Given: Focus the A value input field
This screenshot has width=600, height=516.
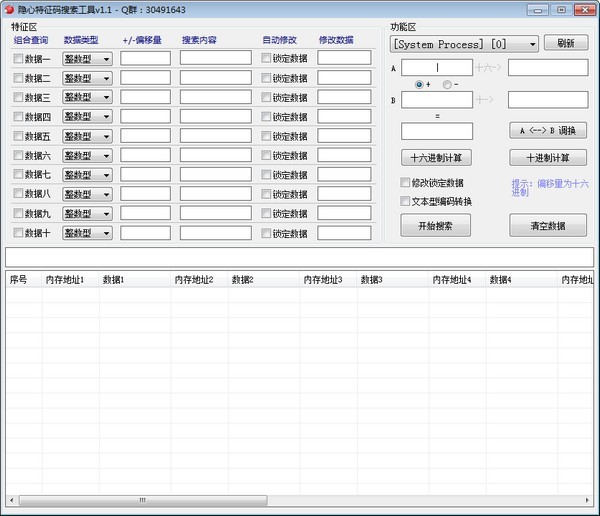Looking at the screenshot, I should pos(437,68).
